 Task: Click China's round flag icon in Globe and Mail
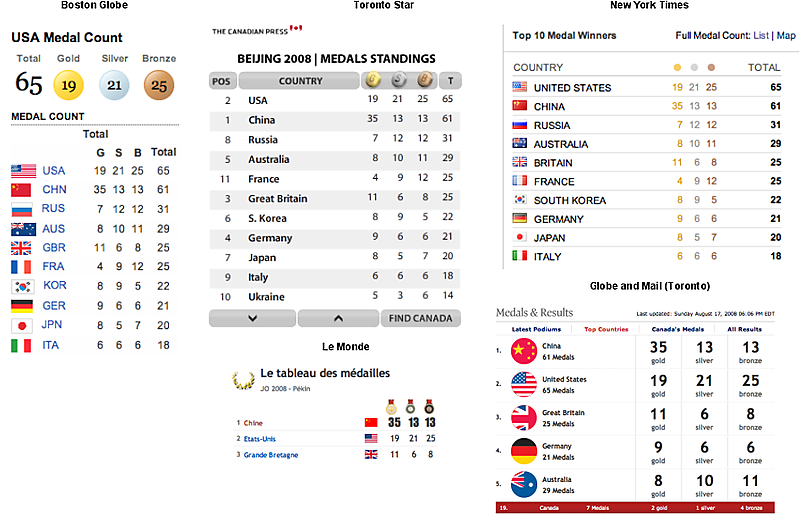[524, 350]
